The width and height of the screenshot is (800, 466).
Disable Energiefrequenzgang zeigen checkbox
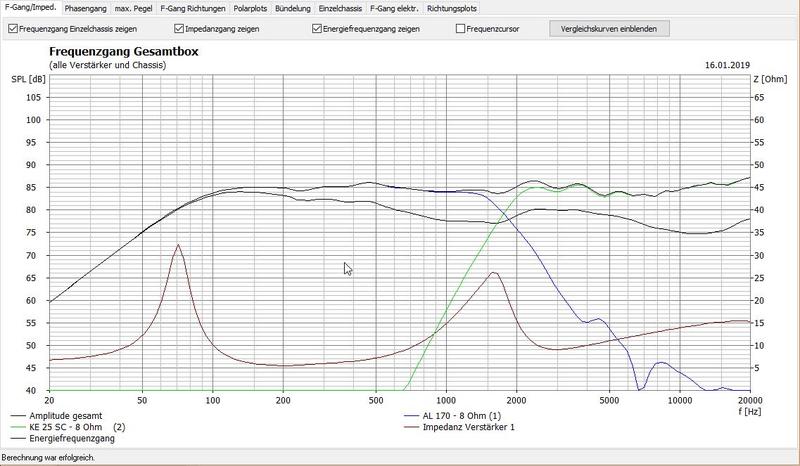pos(317,29)
